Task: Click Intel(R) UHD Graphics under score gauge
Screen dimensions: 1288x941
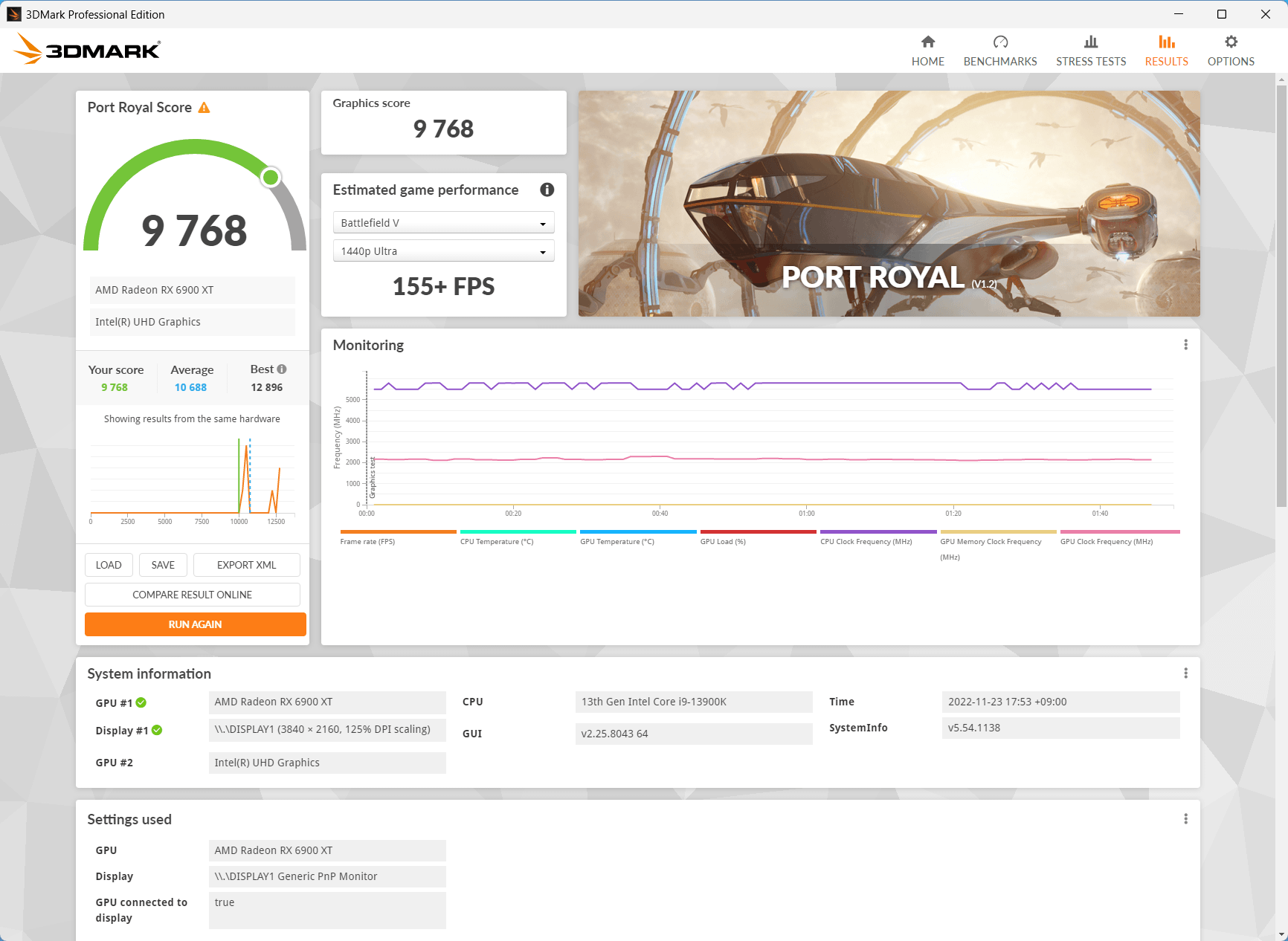Action: click(x=193, y=322)
